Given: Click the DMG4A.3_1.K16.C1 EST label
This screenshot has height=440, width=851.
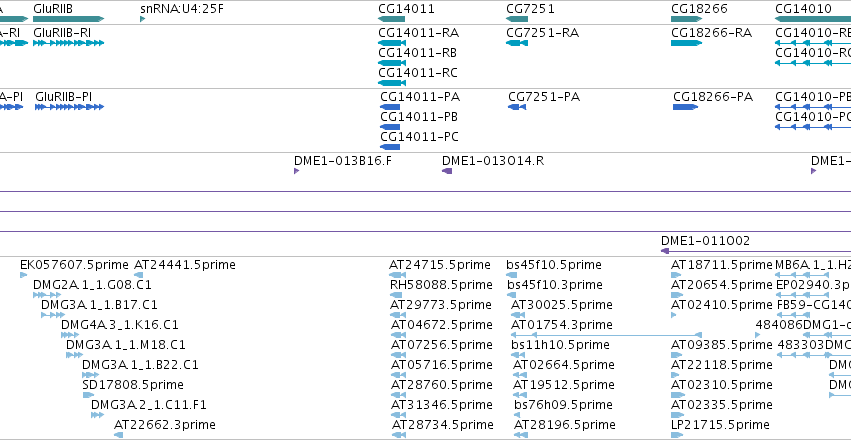Looking at the screenshot, I should 119,325.
